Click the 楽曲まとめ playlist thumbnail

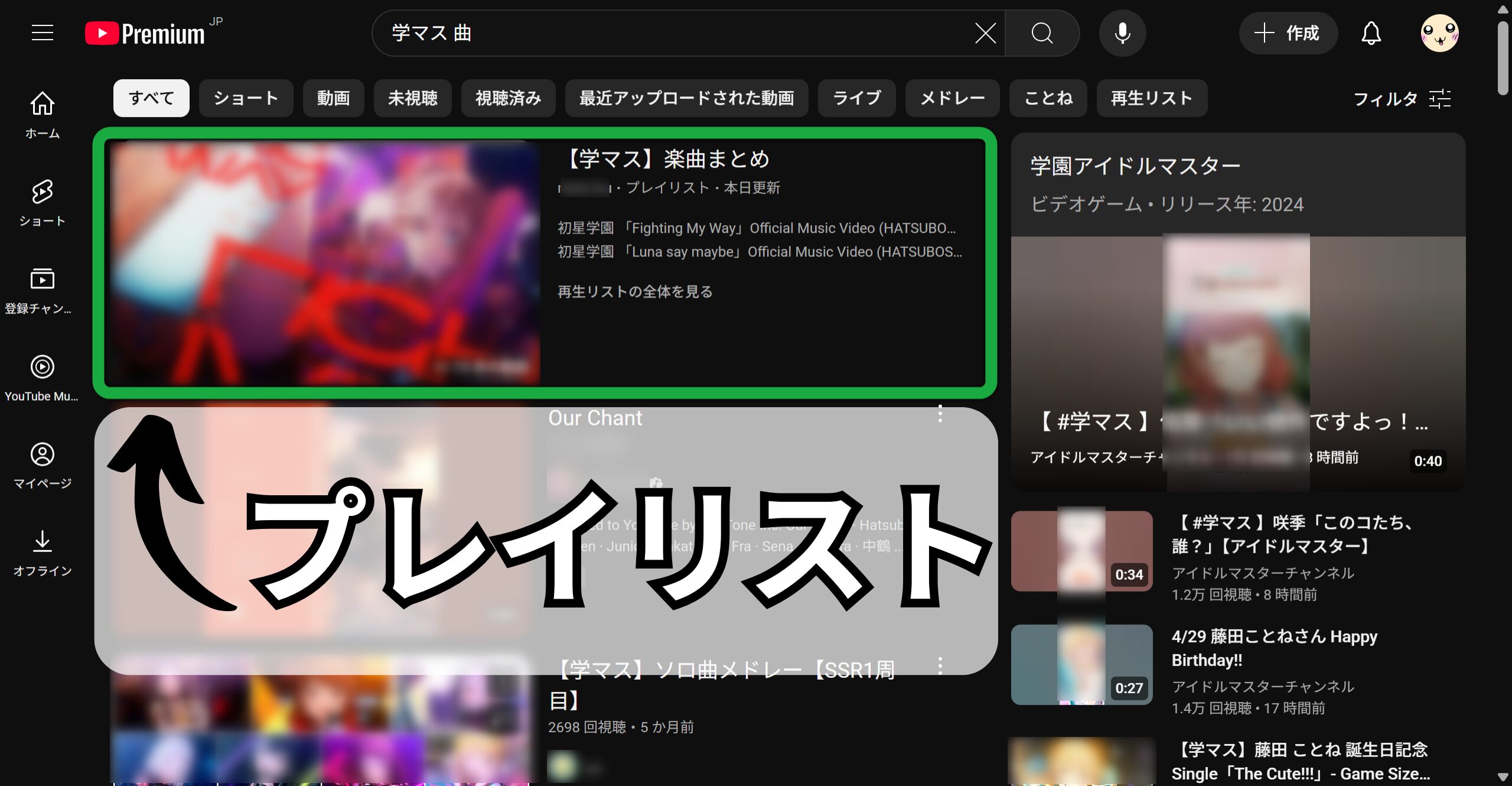324,263
